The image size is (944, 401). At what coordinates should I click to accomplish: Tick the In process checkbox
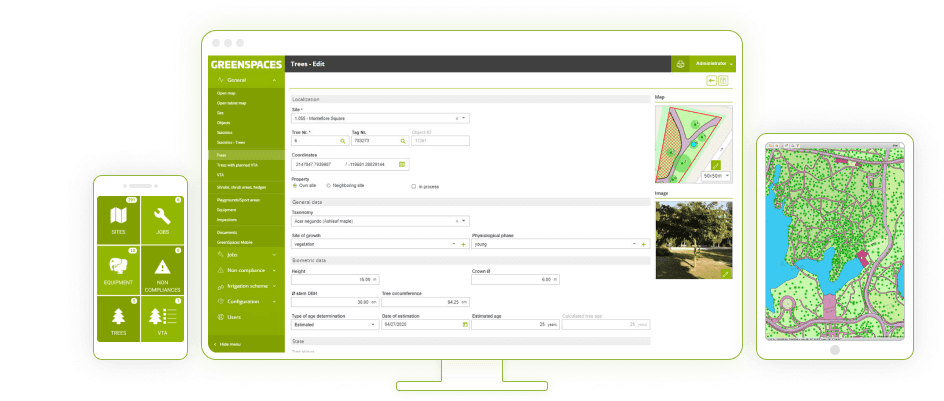coord(413,187)
